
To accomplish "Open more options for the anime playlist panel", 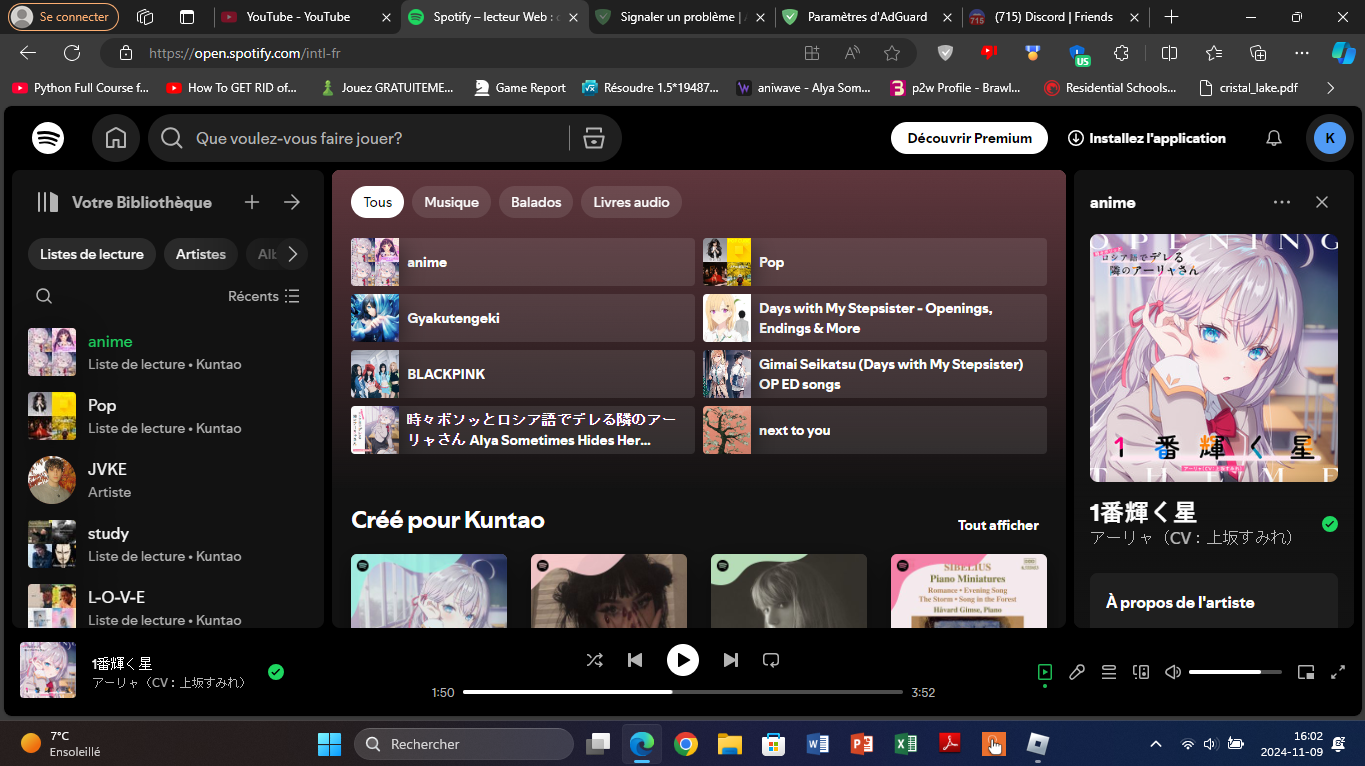I will (1282, 201).
